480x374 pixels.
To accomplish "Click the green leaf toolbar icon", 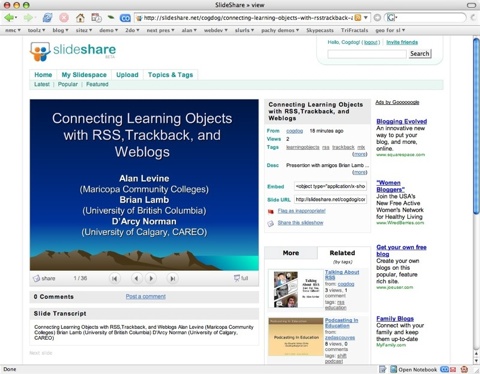I will pyautogui.click(x=111, y=17).
